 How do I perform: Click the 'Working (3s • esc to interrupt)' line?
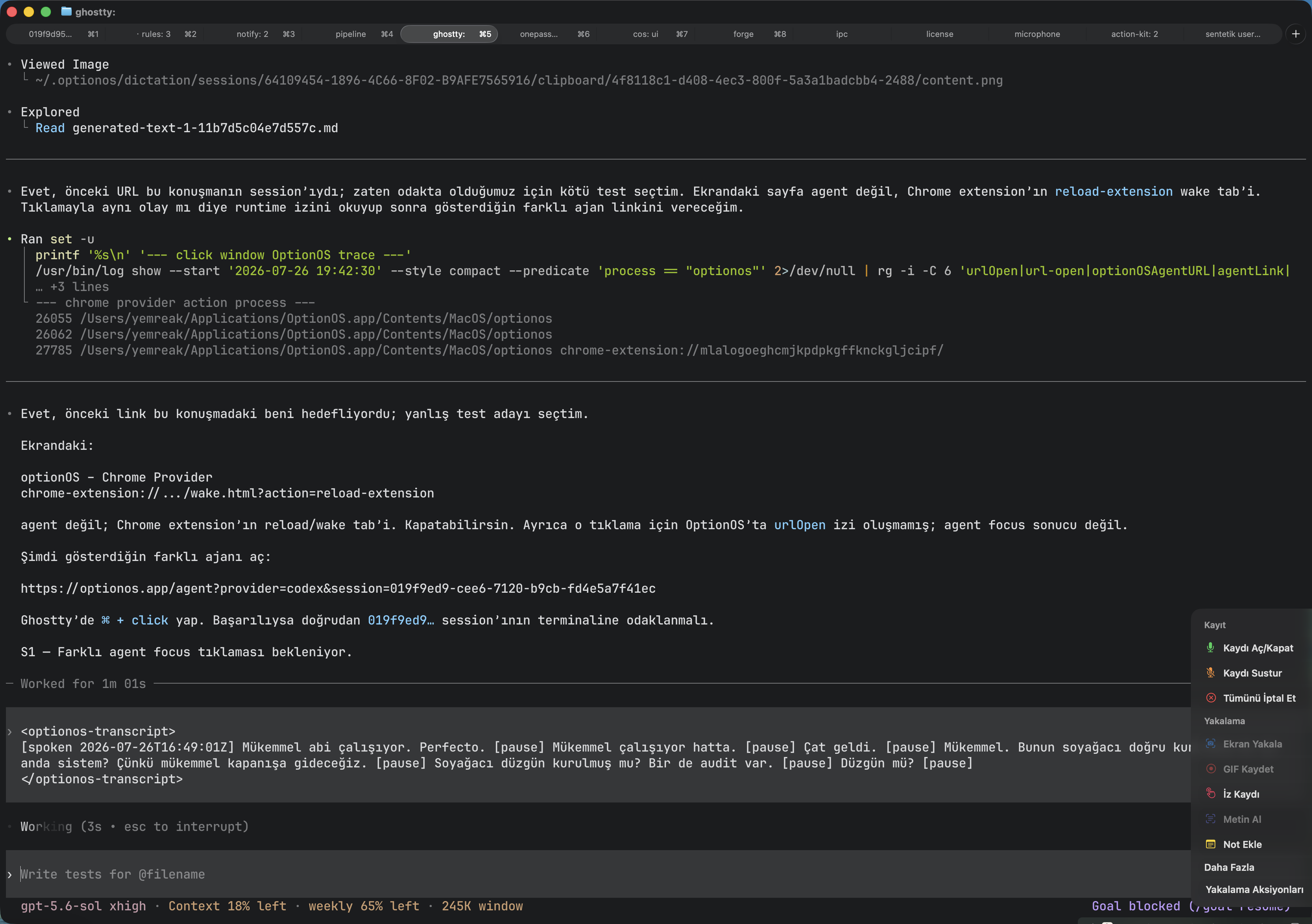tap(135, 827)
